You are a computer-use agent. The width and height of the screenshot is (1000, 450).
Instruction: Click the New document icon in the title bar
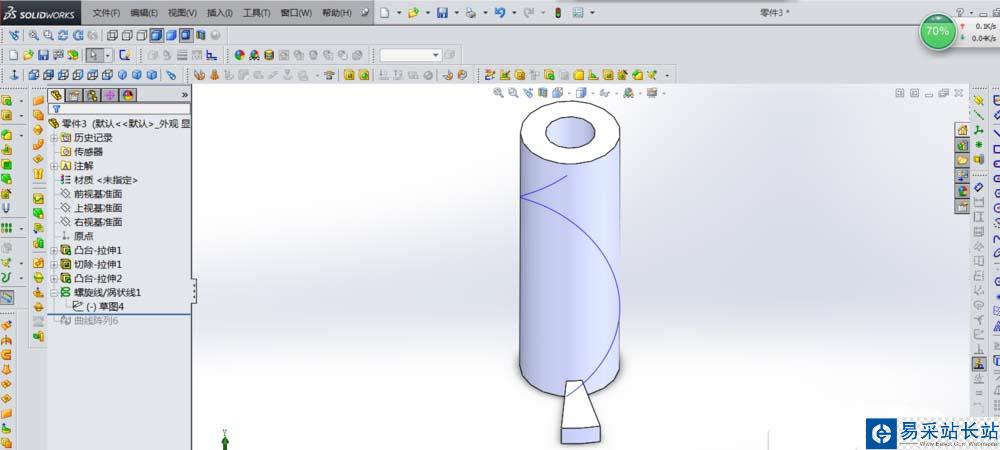(387, 12)
